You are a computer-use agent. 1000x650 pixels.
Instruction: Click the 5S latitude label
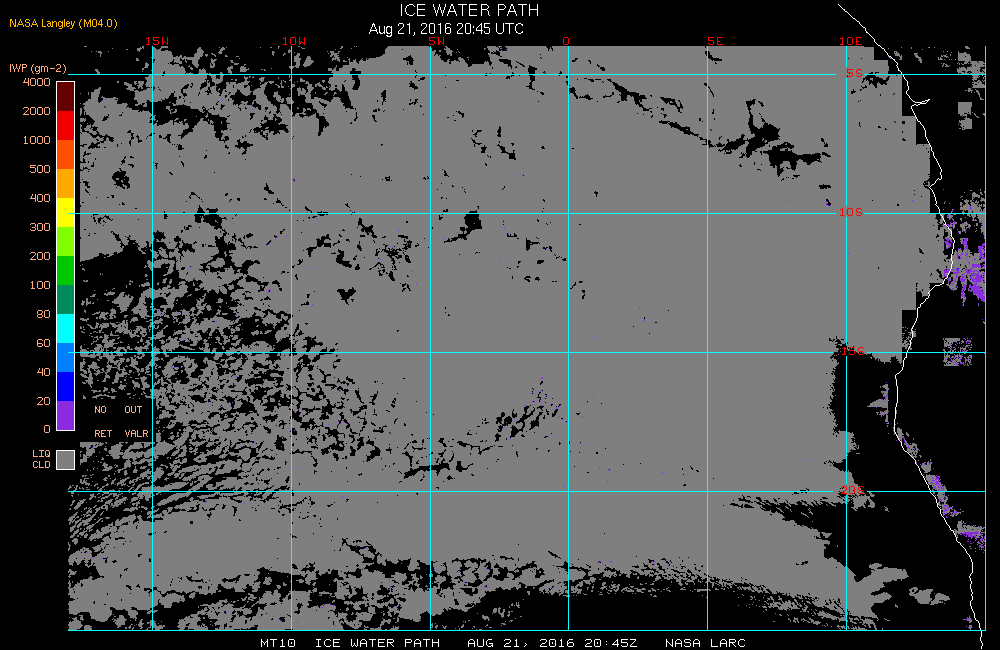point(855,73)
